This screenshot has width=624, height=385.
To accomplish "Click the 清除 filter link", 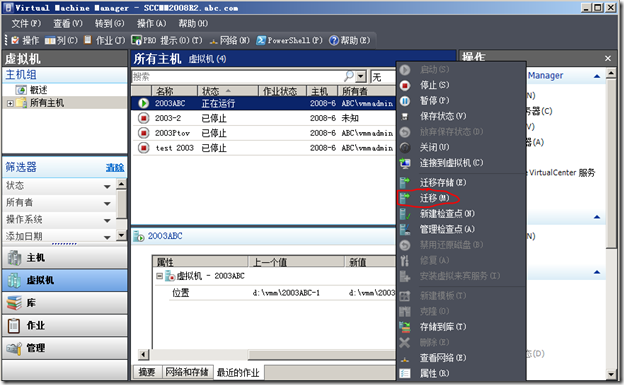I will [x=115, y=168].
